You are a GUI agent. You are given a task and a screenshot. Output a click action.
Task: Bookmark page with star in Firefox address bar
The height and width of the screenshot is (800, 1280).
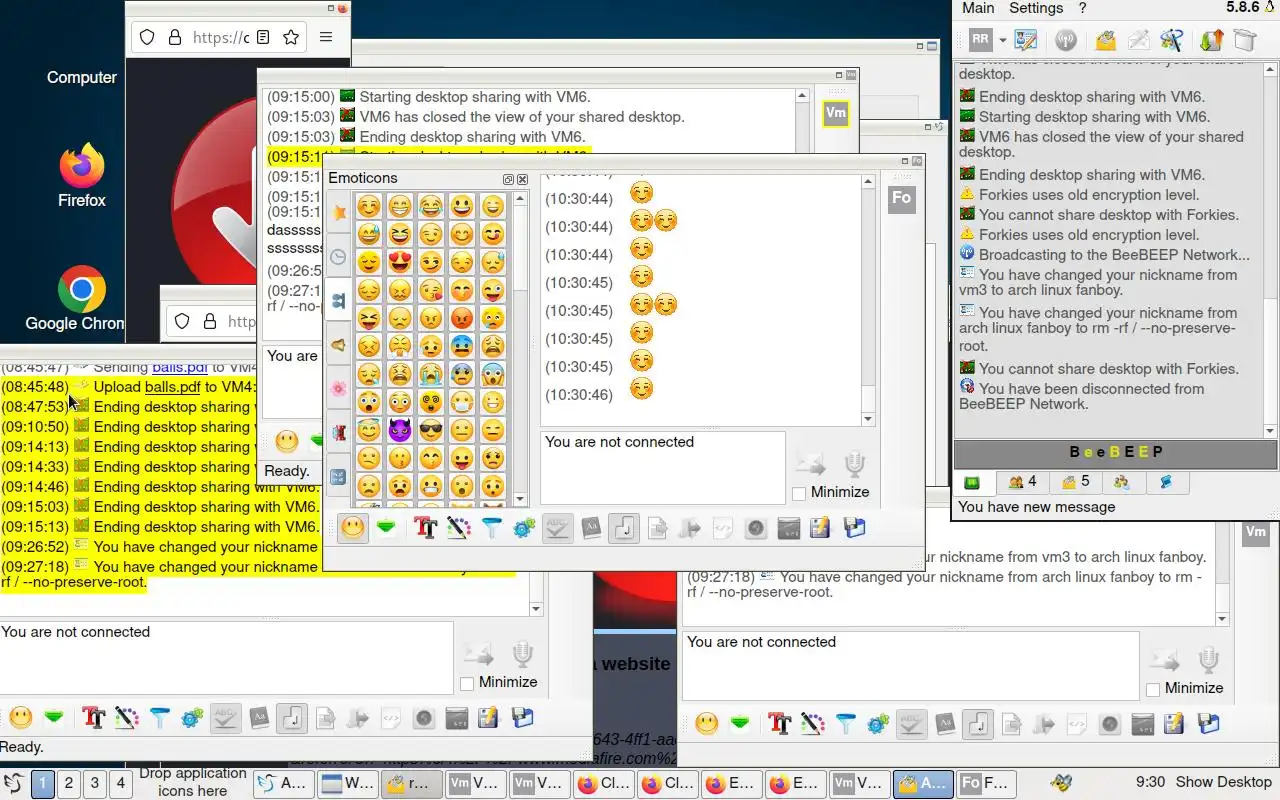tap(291, 37)
